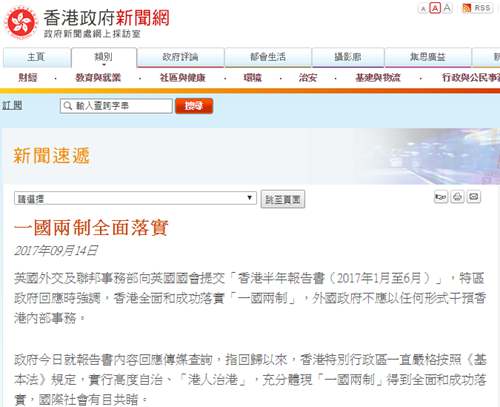Screen dimensions: 500x407
Task: Open the 治安 category
Action: (x=307, y=78)
